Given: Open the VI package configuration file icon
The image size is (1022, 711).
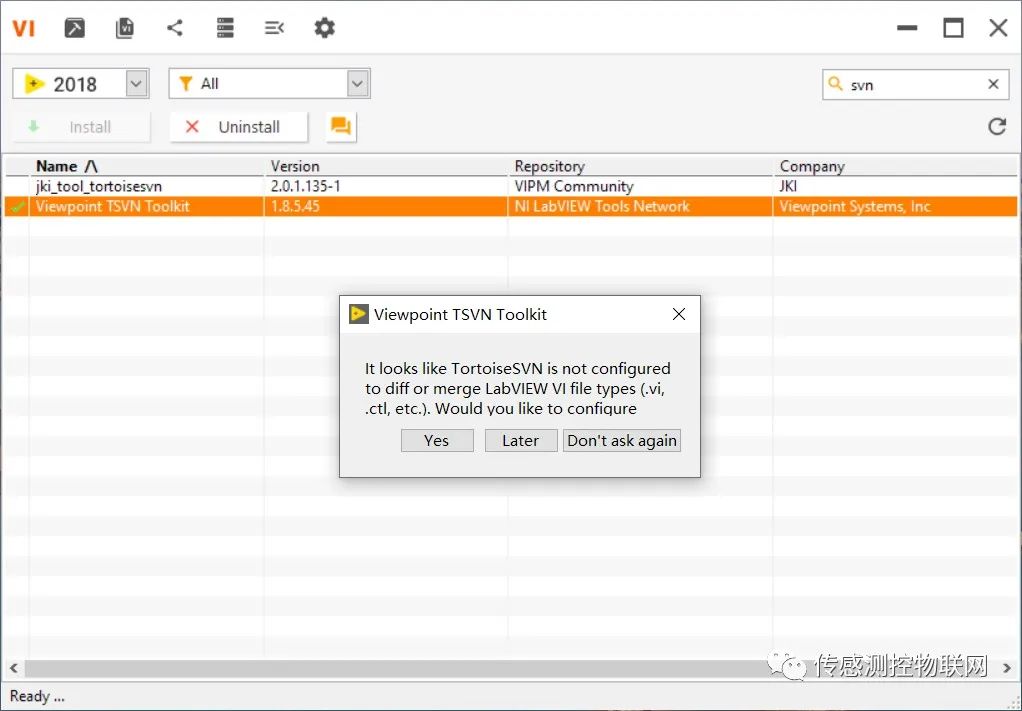Looking at the screenshot, I should tap(125, 28).
